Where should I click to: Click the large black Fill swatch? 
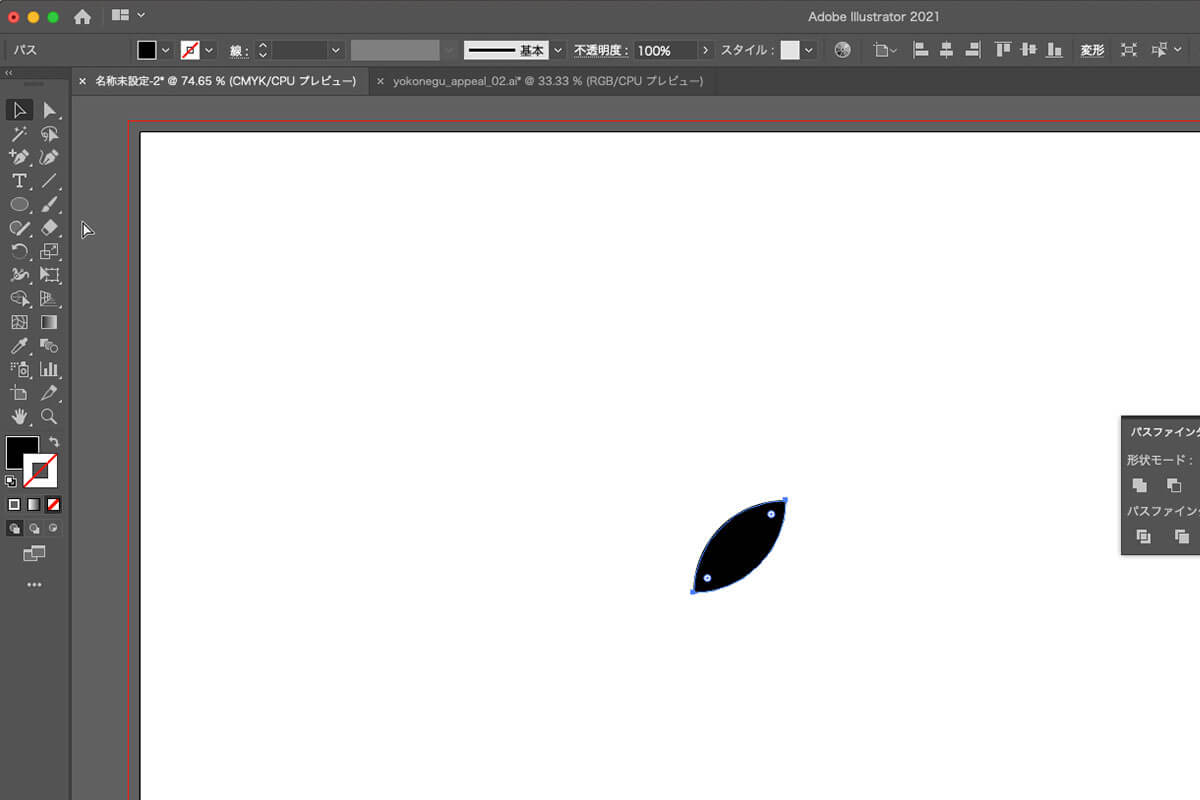tap(20, 451)
